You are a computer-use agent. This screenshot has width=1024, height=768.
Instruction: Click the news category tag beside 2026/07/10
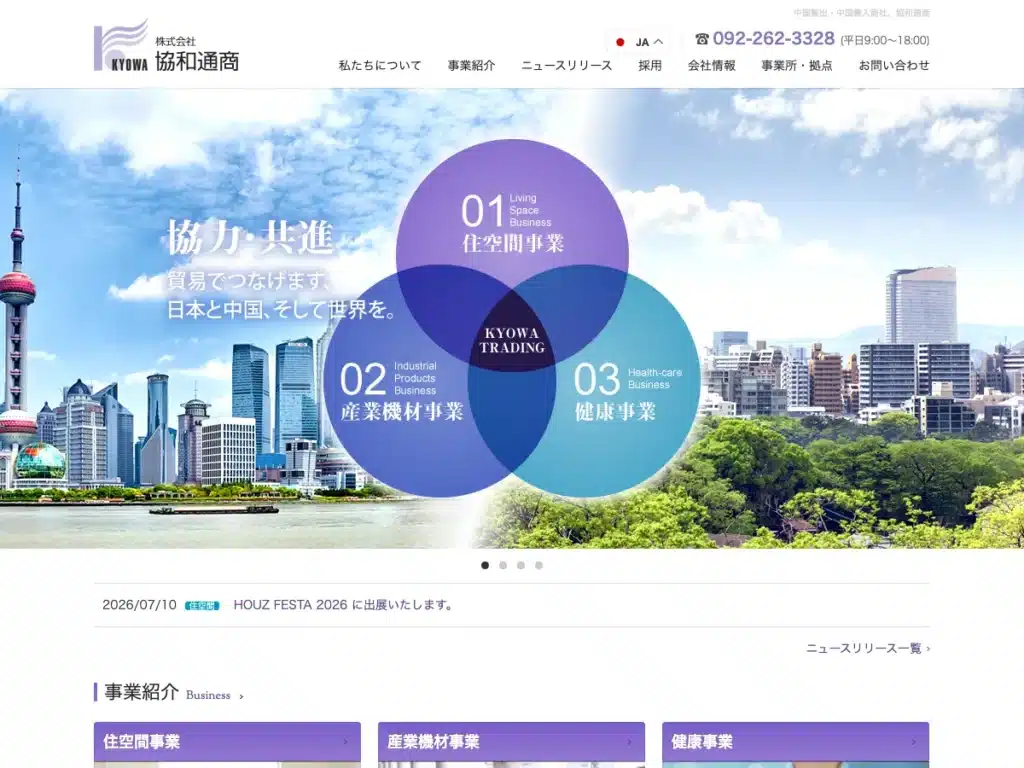(x=202, y=605)
